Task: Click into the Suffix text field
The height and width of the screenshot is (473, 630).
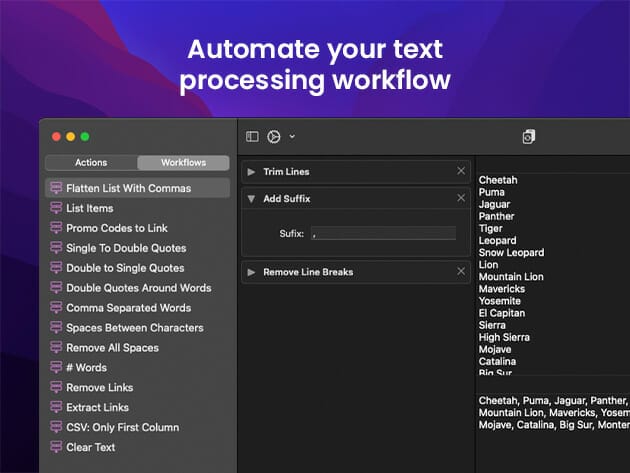Action: (x=382, y=233)
